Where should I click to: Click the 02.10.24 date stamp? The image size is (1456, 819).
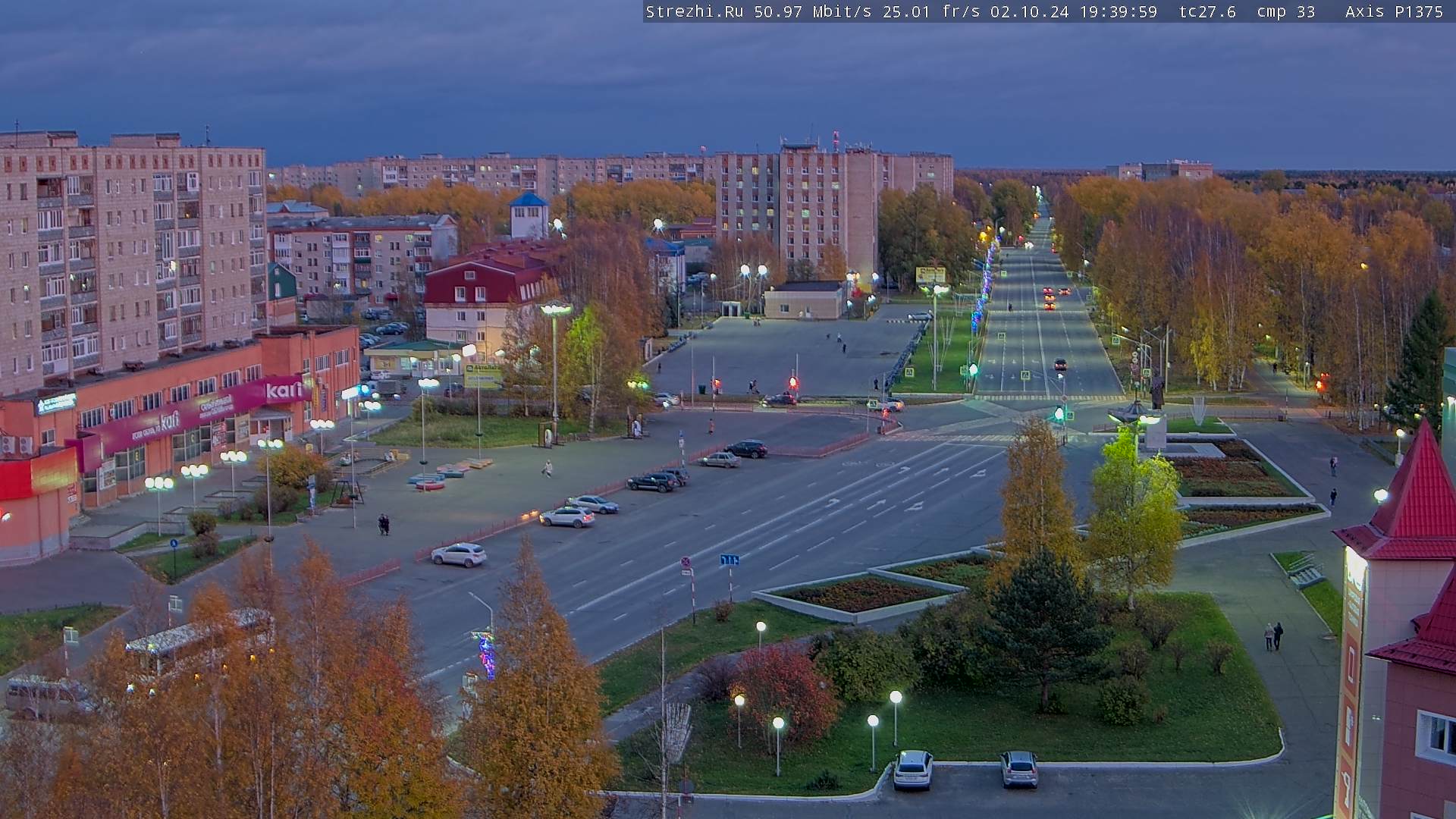coord(1030,11)
